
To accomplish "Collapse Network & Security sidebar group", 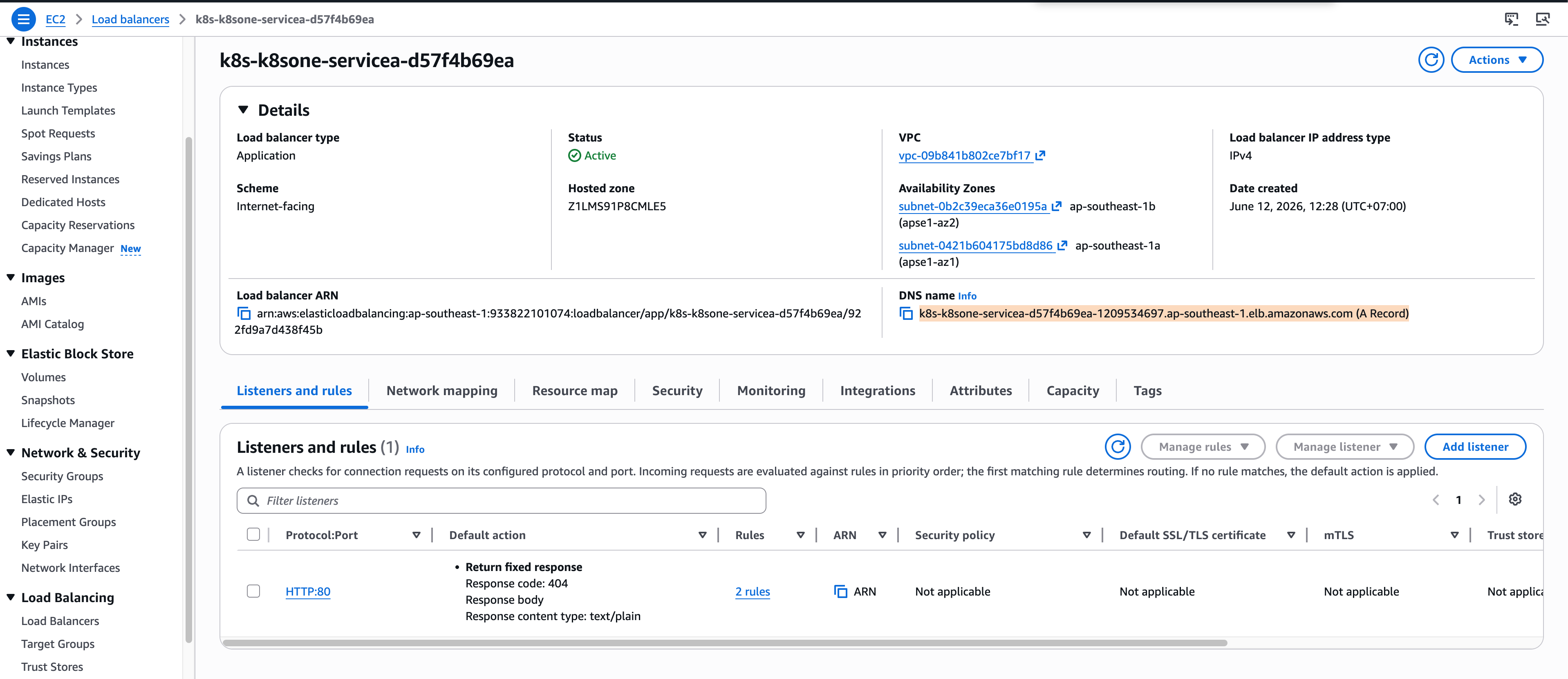I will pyautogui.click(x=10, y=452).
